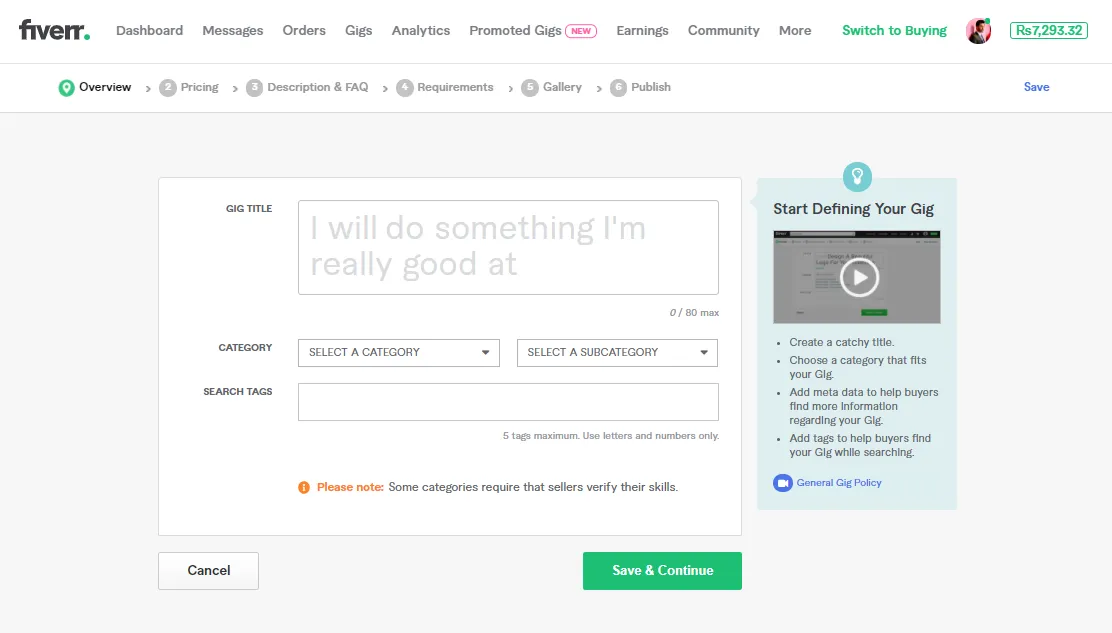Image resolution: width=1112 pixels, height=633 pixels.
Task: Open the Dashboard menu
Action: click(149, 30)
